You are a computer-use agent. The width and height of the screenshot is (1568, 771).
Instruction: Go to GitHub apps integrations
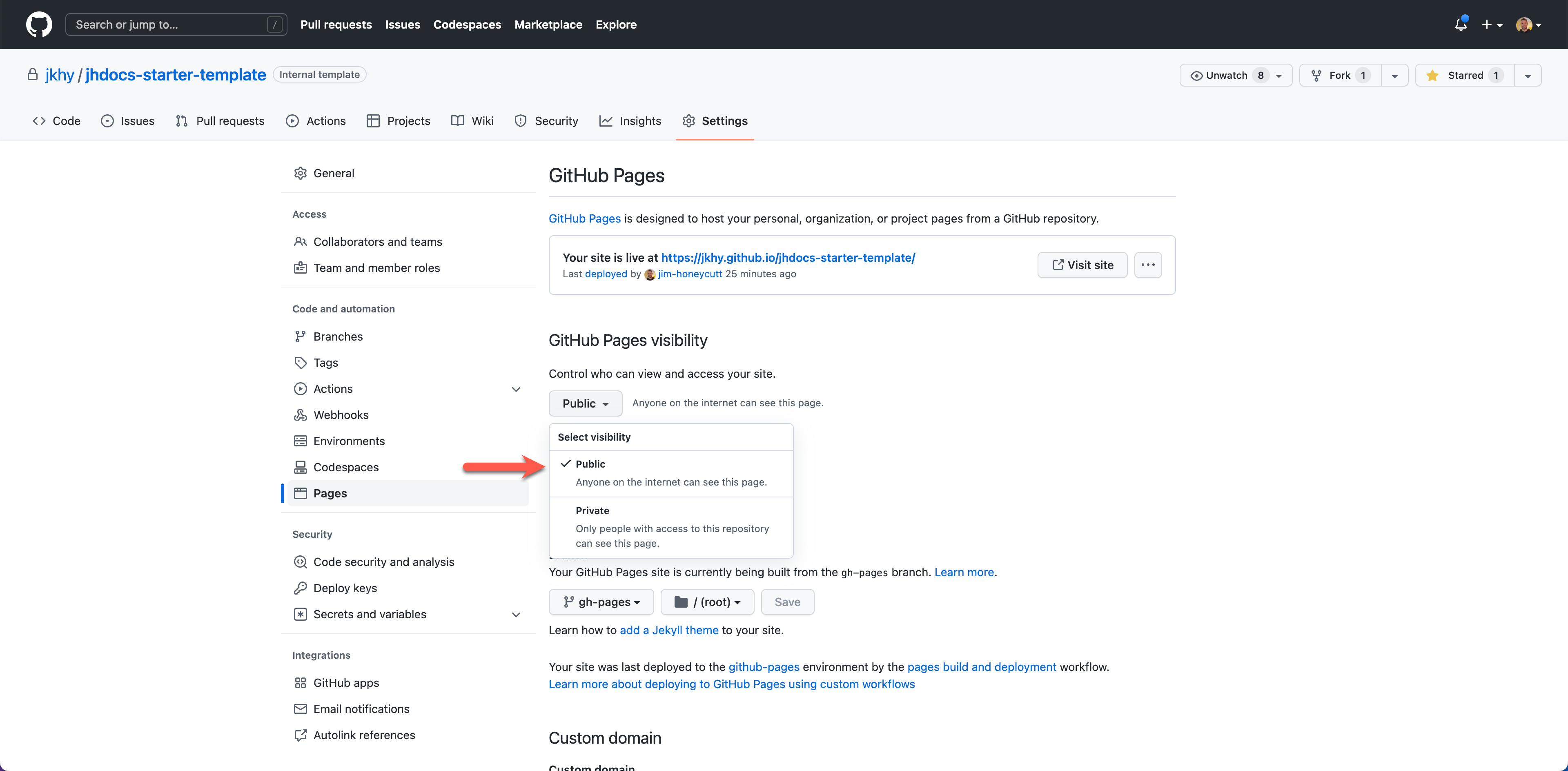[346, 683]
